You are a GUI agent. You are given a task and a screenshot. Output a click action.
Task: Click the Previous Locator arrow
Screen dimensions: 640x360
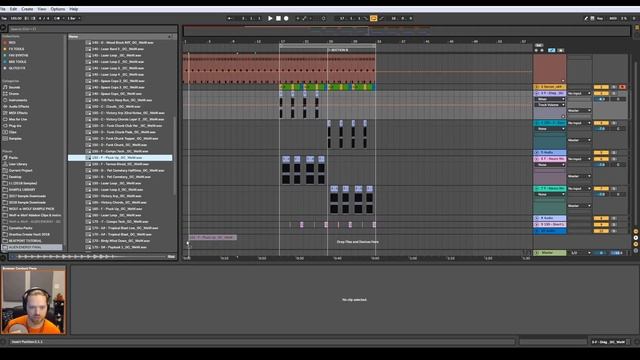[536, 50]
